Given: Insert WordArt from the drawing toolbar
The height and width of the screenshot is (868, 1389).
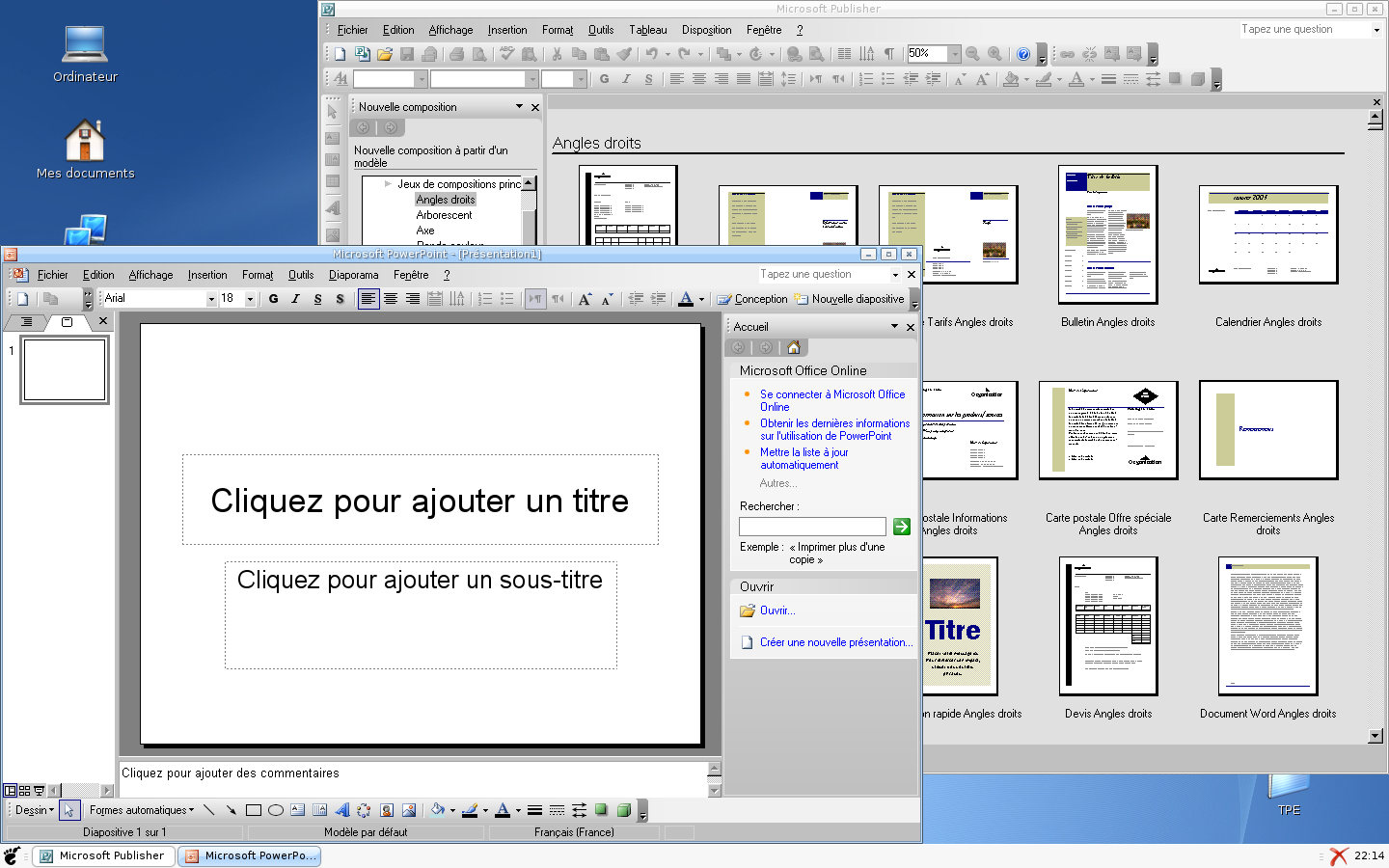Looking at the screenshot, I should 341,810.
